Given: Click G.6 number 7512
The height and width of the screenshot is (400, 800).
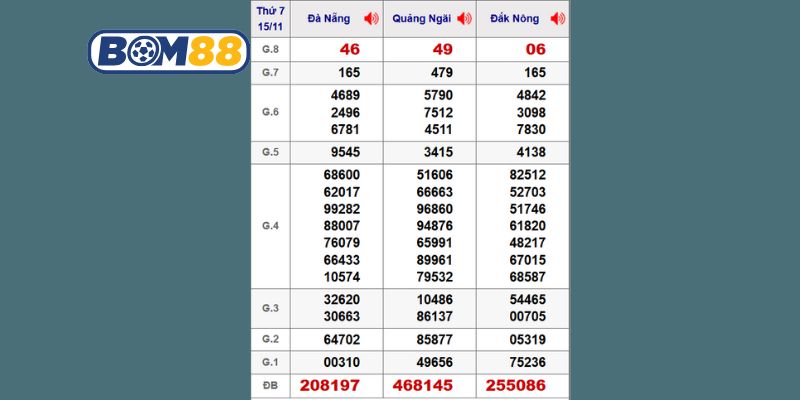Looking at the screenshot, I should click(438, 112).
